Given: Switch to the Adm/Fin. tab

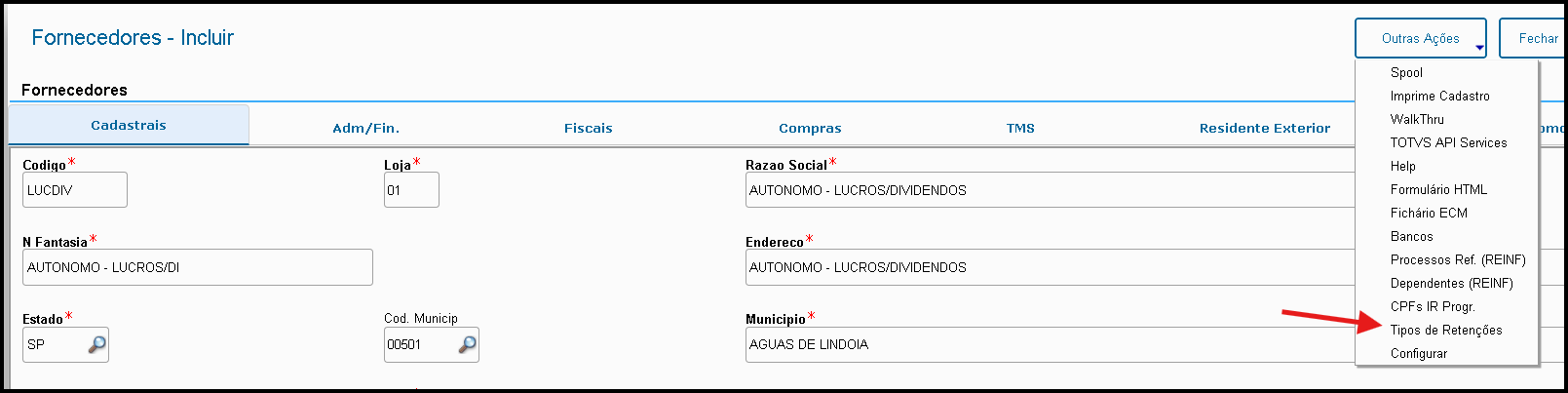Looking at the screenshot, I should pos(365,128).
